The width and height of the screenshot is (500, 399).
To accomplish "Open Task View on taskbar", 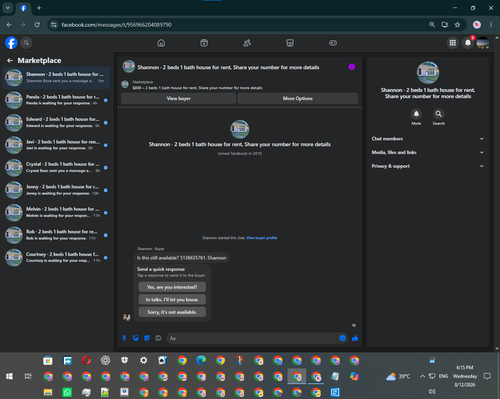I will [28, 376].
